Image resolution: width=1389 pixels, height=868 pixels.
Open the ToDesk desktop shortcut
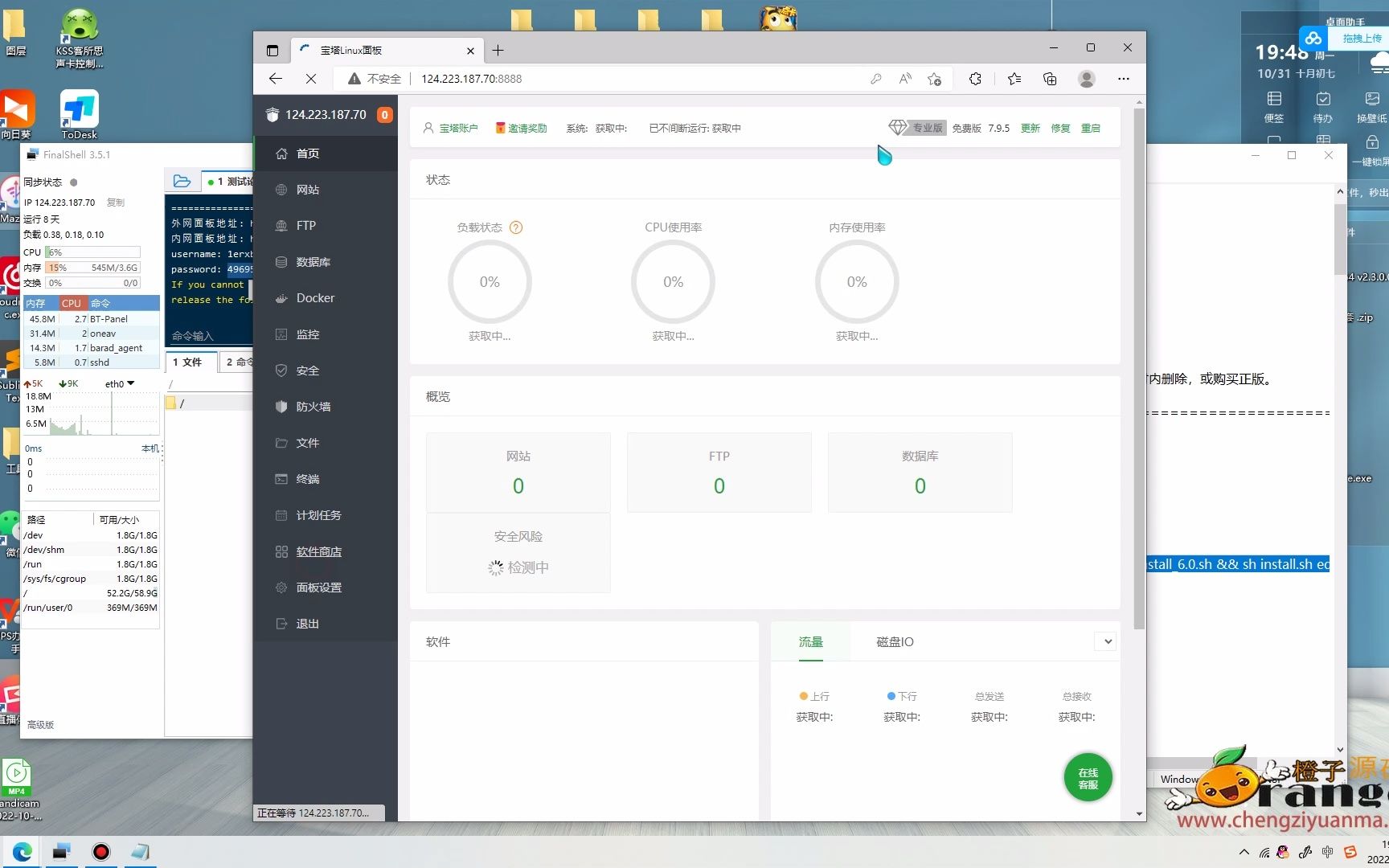[79, 115]
